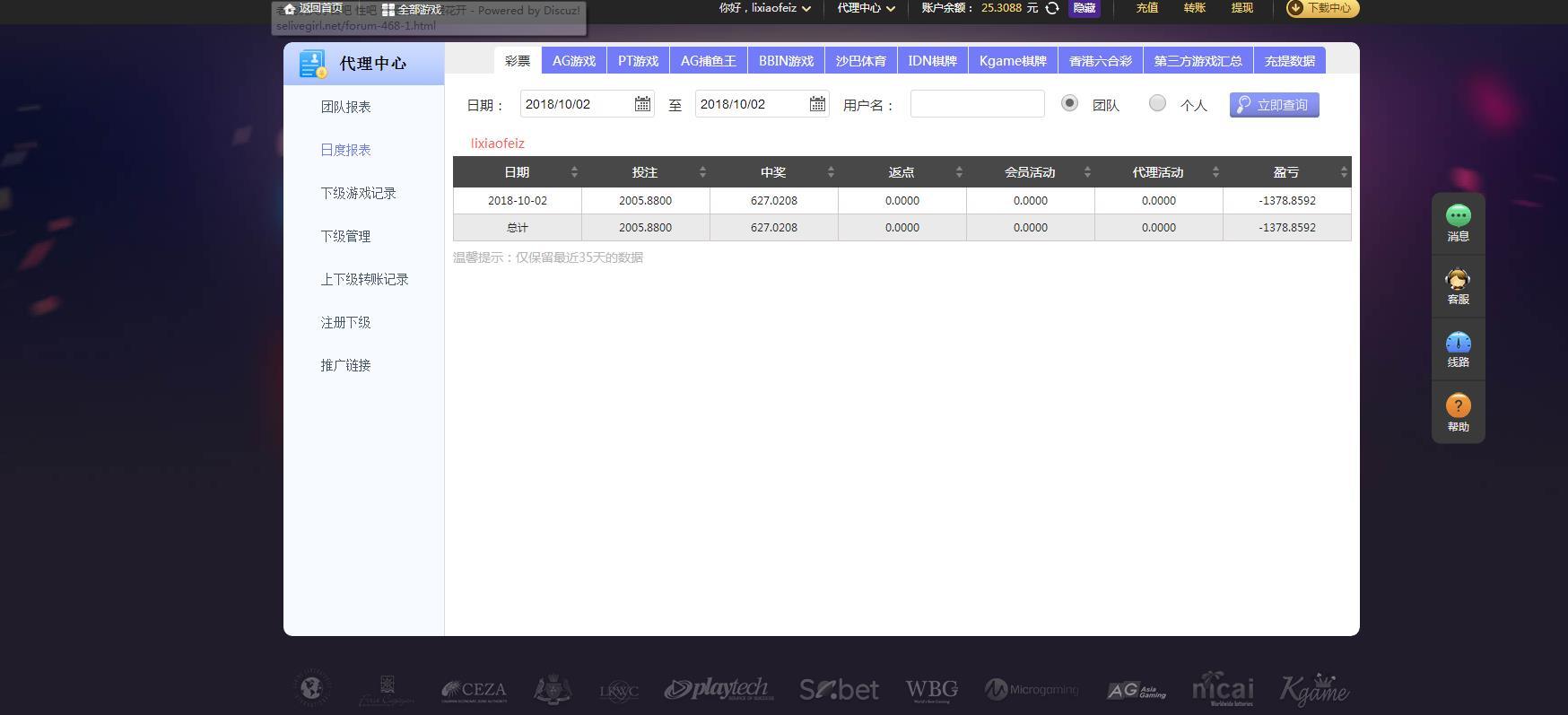Switch to the 彩票 tab
Viewport: 1568px width, 715px height.
518,61
